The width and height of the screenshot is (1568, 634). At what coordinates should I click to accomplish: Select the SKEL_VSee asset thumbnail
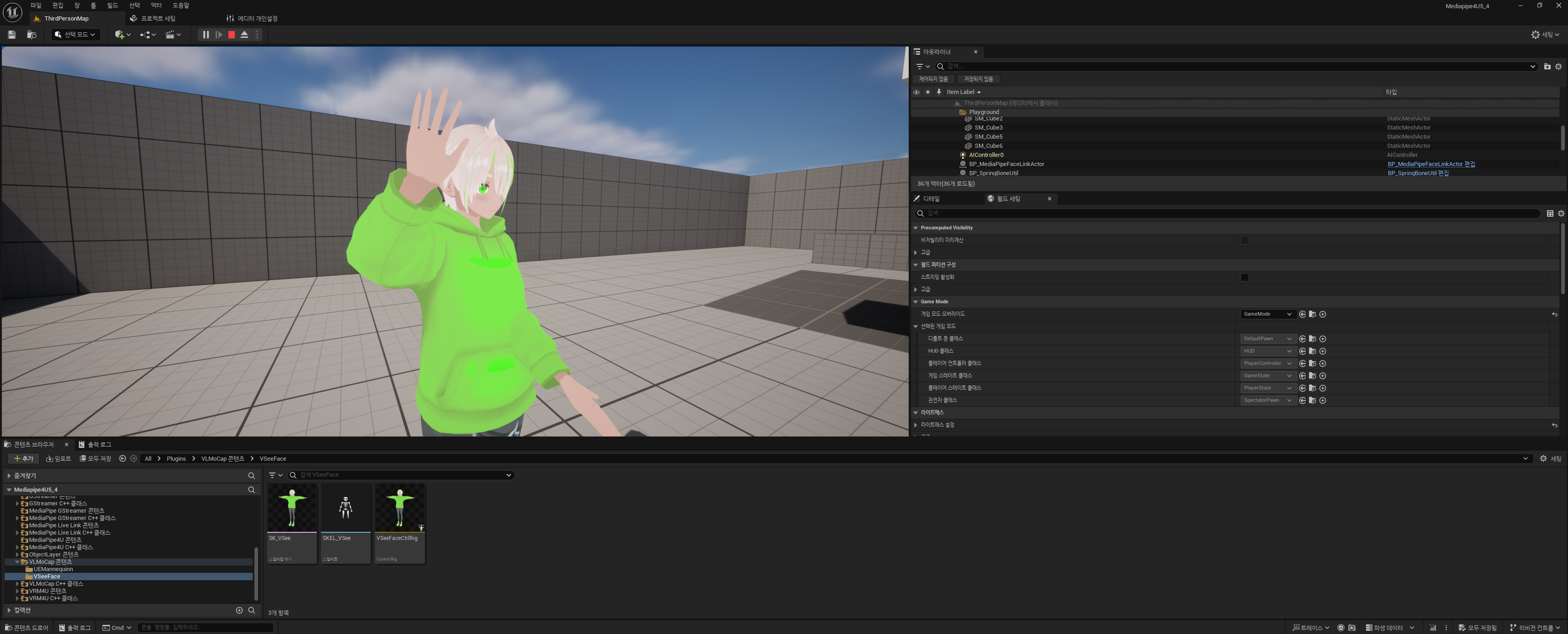click(345, 509)
